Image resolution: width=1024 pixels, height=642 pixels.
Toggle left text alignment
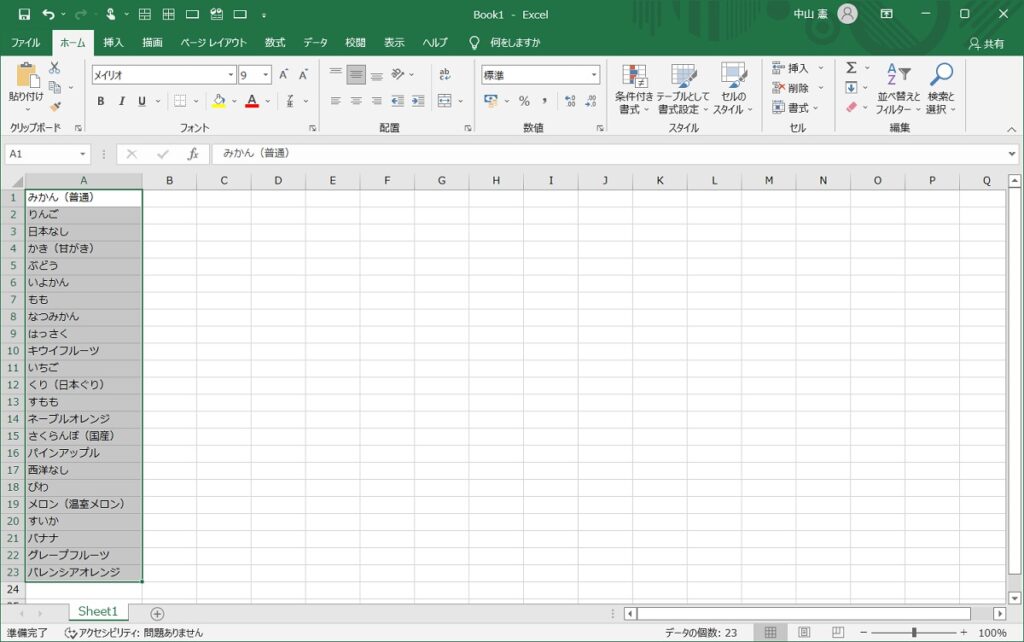click(x=336, y=101)
